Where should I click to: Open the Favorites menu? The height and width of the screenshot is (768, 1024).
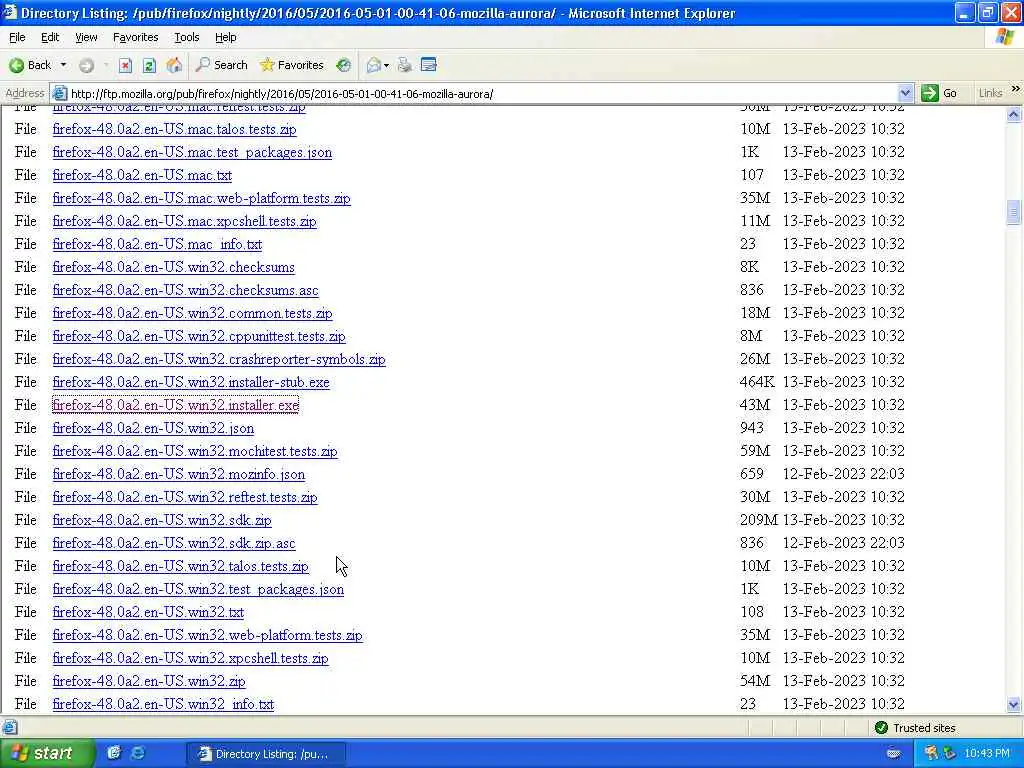click(x=135, y=37)
